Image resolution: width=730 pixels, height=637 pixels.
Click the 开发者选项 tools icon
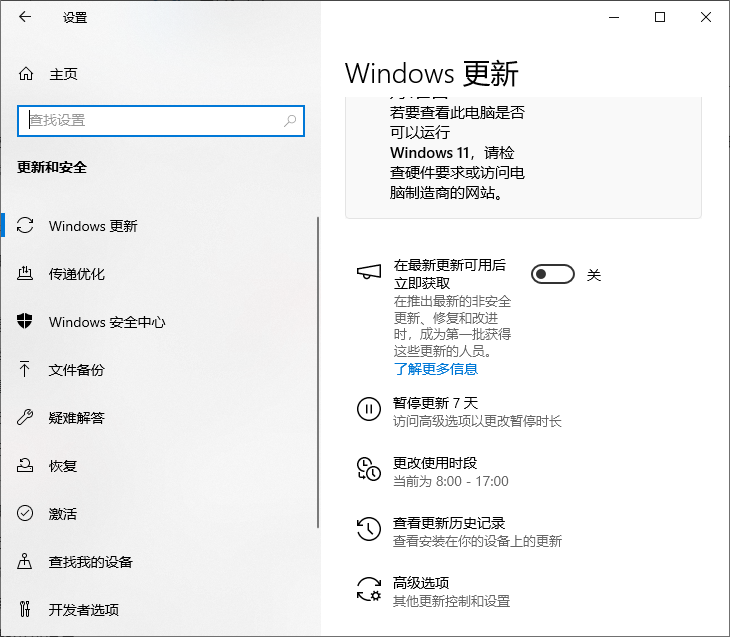click(x=25, y=609)
